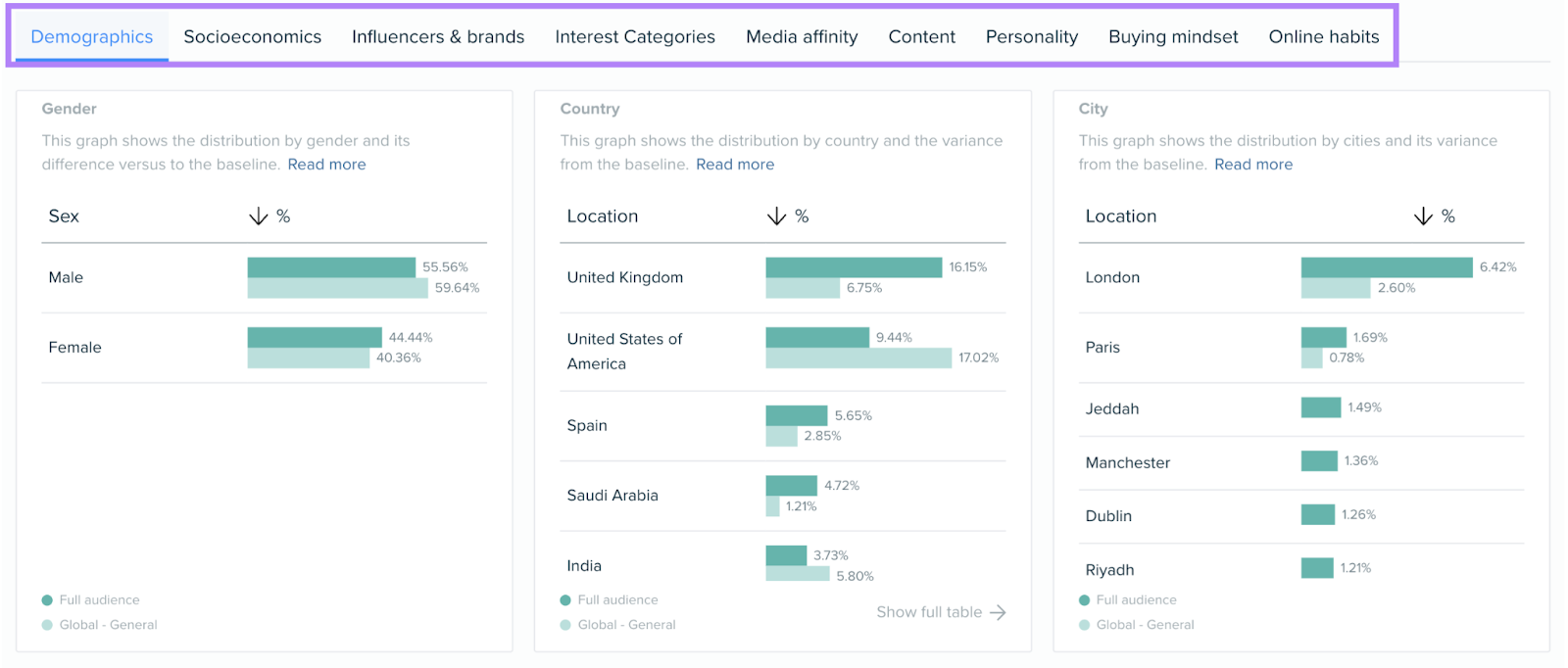
Task: Go to the Media affinity tab
Action: (802, 37)
